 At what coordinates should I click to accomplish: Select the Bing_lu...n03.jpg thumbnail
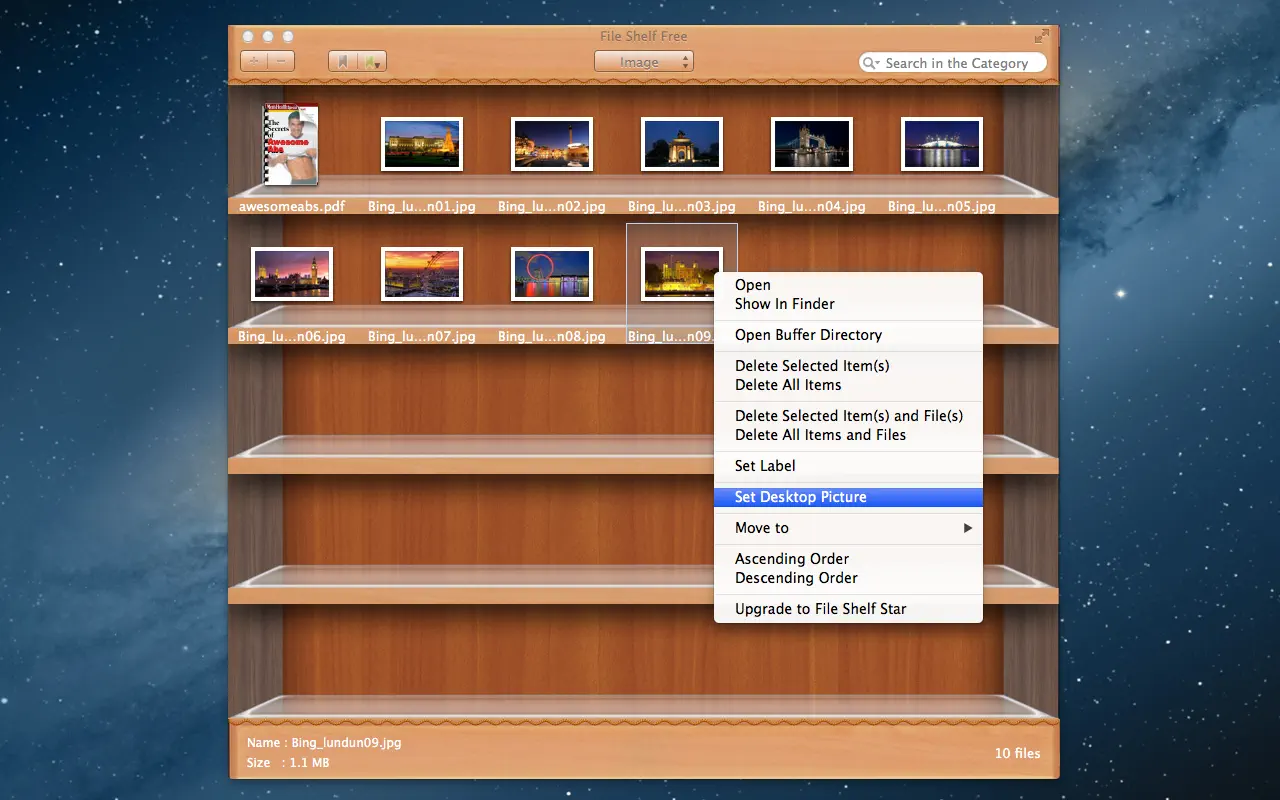pos(681,144)
